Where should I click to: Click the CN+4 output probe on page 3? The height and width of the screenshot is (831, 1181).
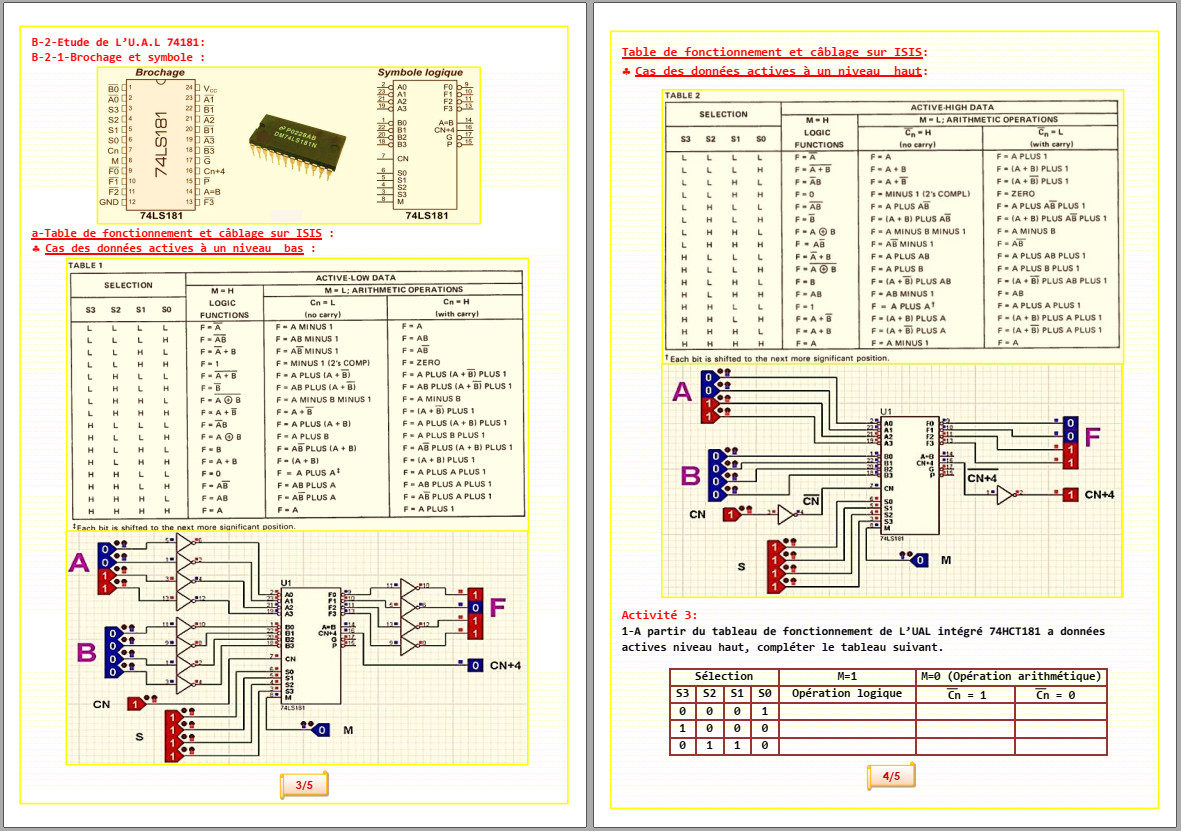[x=475, y=665]
